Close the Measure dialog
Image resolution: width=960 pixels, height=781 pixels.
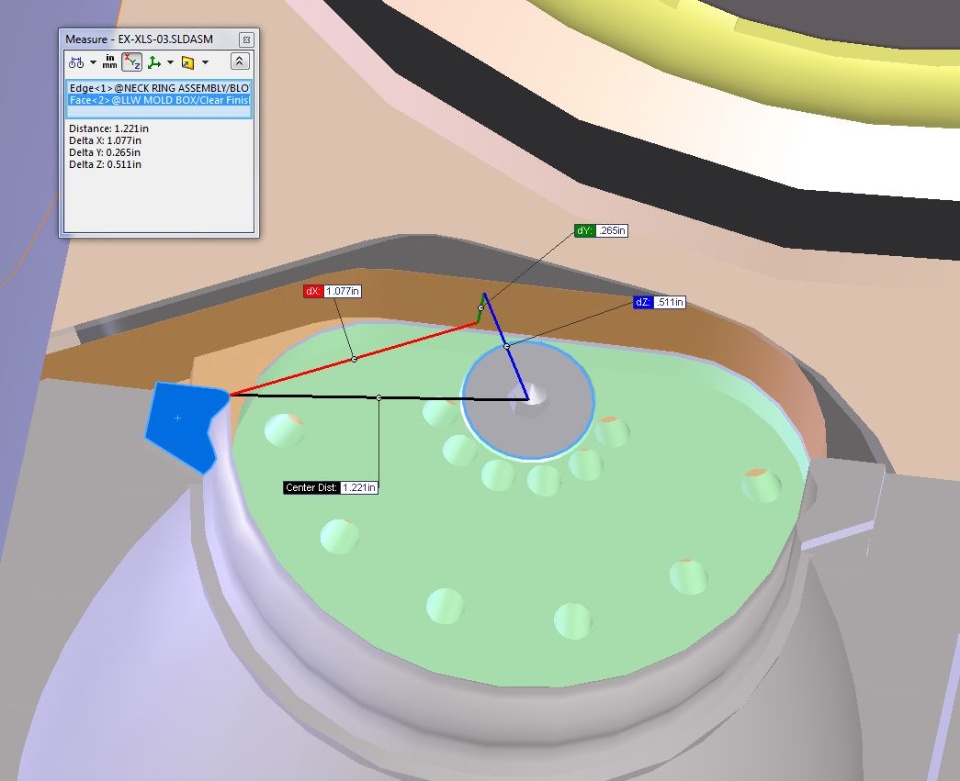pyautogui.click(x=246, y=40)
